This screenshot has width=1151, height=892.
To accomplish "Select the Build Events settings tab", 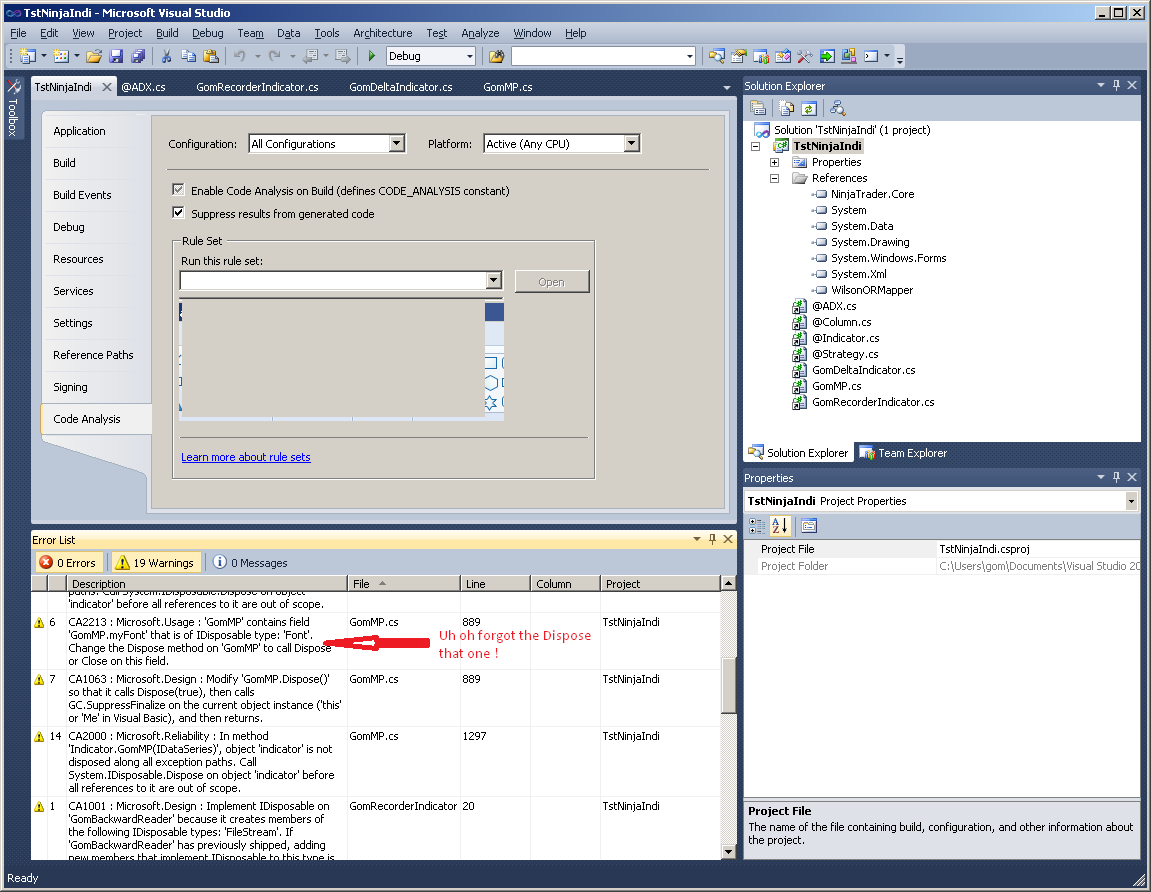I will 82,195.
